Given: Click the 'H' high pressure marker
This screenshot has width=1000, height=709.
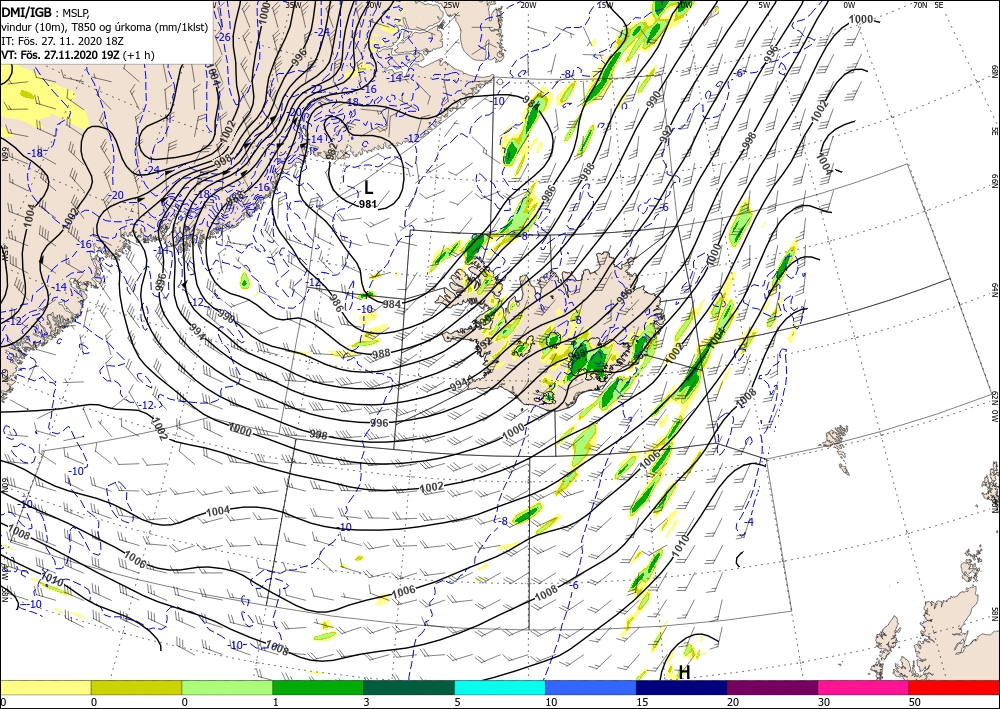Looking at the screenshot, I should click(684, 672).
